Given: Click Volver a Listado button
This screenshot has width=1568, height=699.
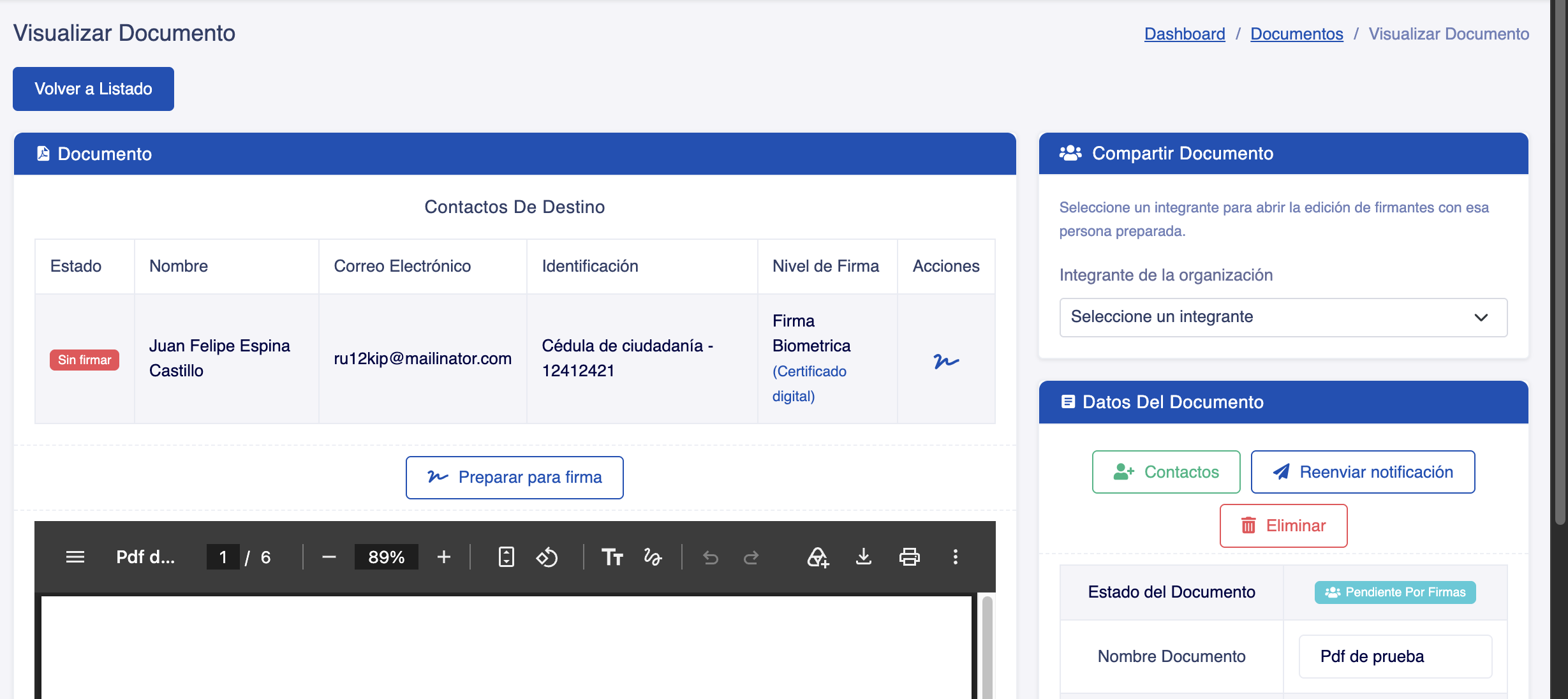Looking at the screenshot, I should 93,89.
